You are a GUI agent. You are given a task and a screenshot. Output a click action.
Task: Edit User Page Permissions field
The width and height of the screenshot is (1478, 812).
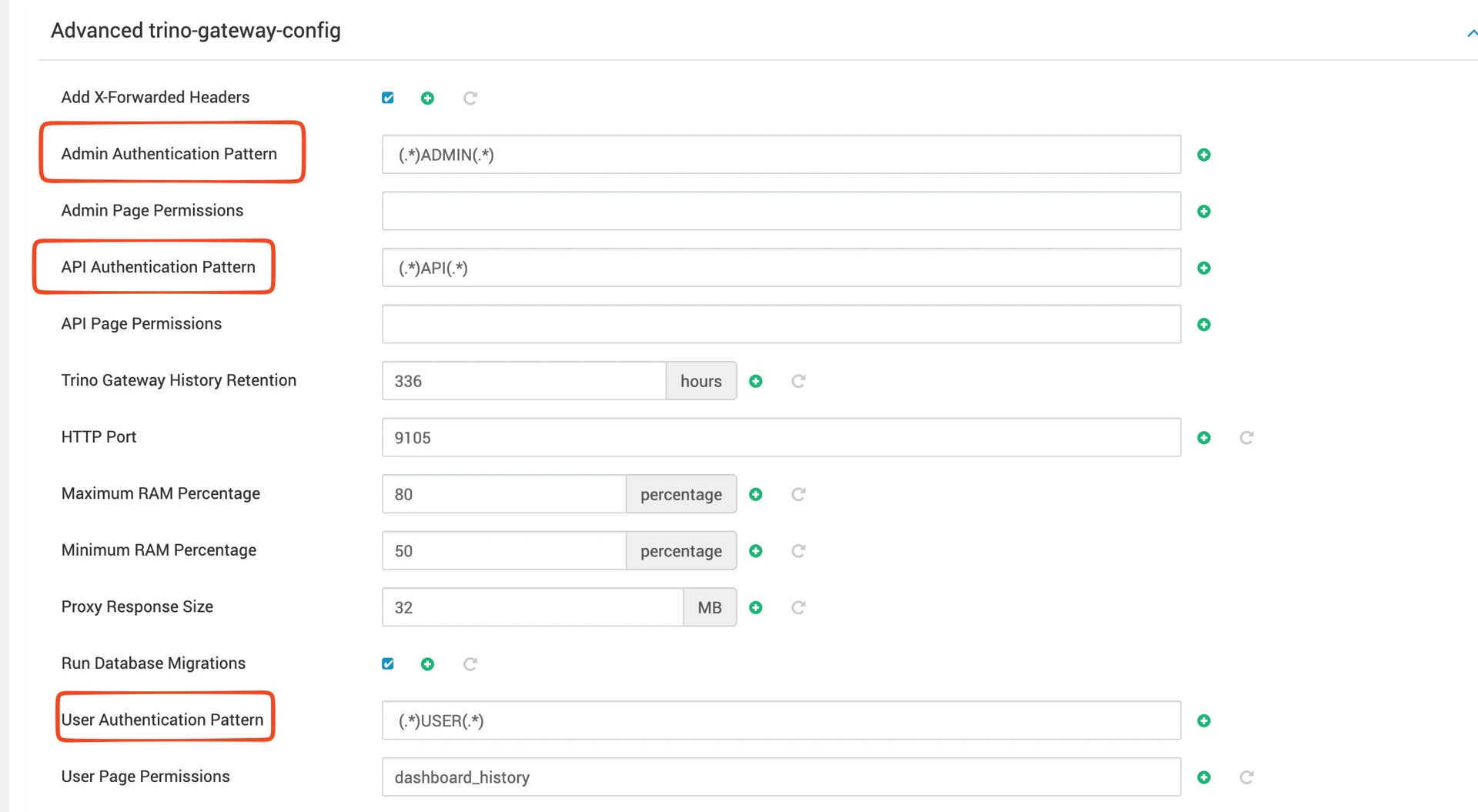(781, 777)
